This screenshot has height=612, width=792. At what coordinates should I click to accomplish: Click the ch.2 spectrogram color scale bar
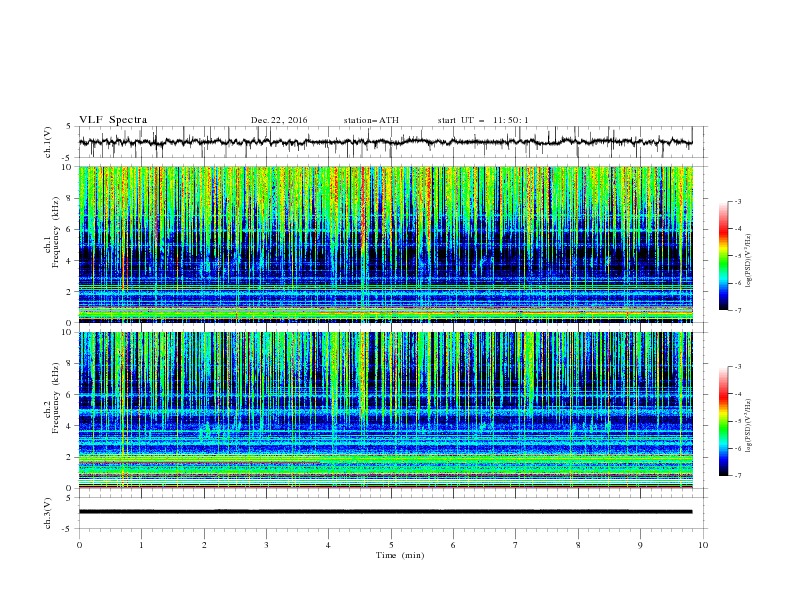coord(723,421)
